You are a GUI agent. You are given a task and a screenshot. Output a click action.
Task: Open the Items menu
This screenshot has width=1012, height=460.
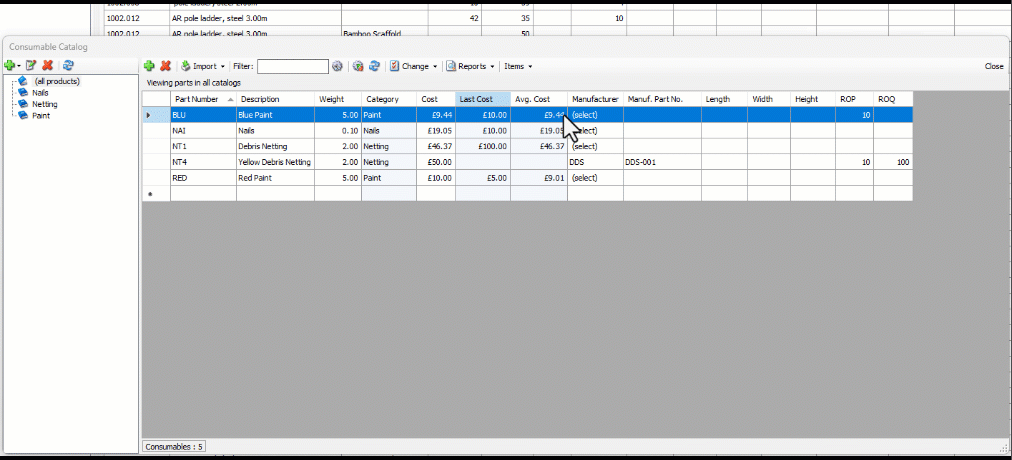517,66
